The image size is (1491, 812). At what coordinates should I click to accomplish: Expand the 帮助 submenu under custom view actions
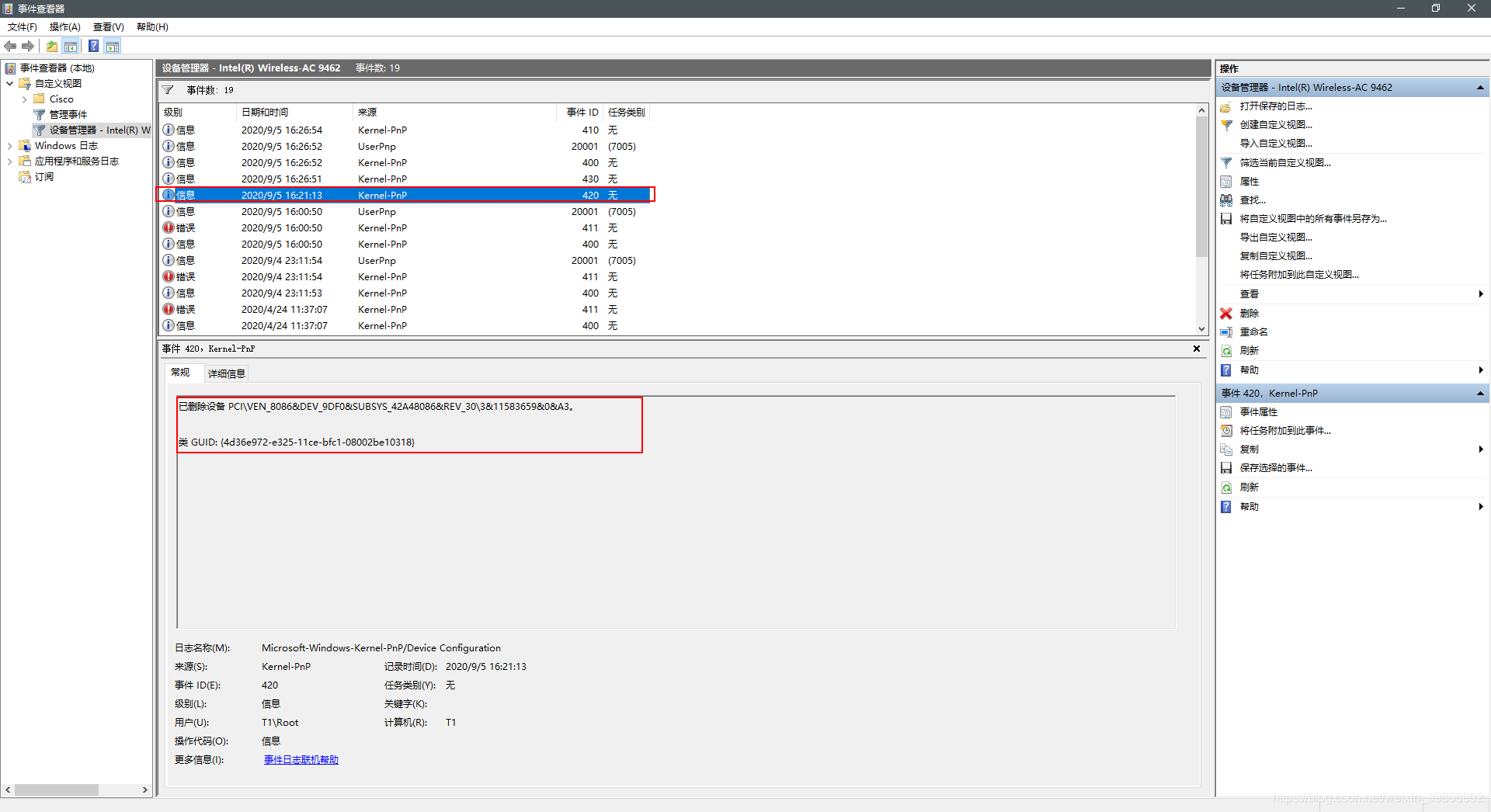pos(1481,370)
